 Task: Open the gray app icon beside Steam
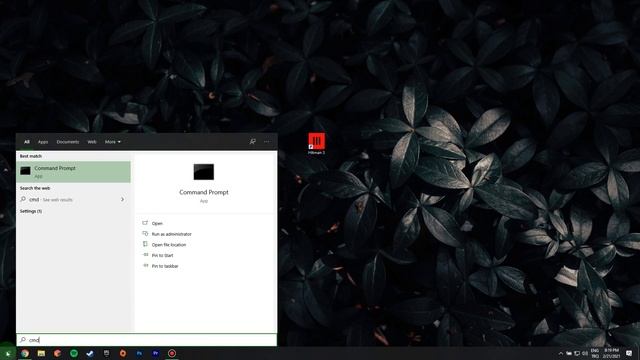coord(107,353)
